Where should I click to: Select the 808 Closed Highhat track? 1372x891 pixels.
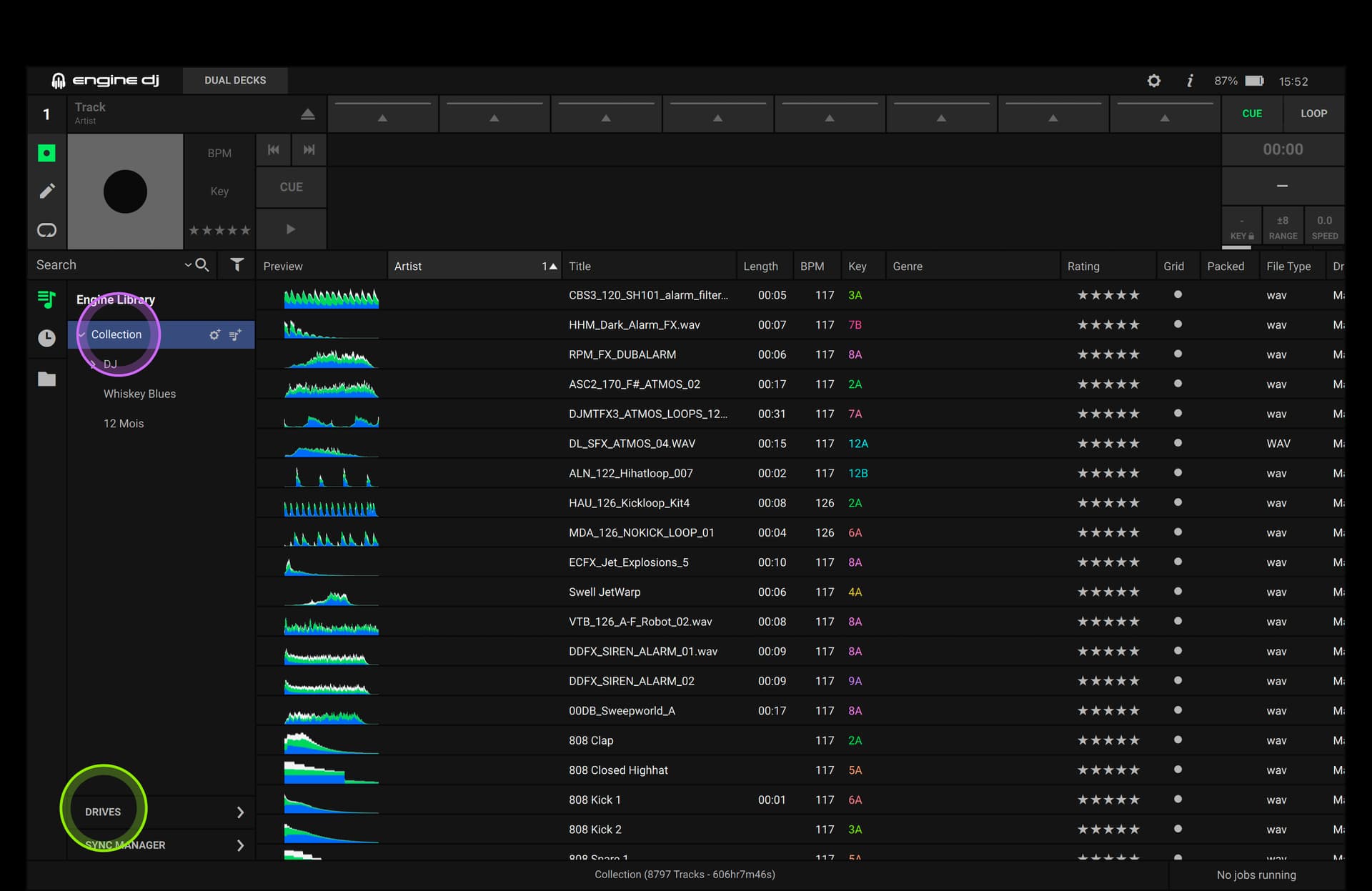click(618, 770)
